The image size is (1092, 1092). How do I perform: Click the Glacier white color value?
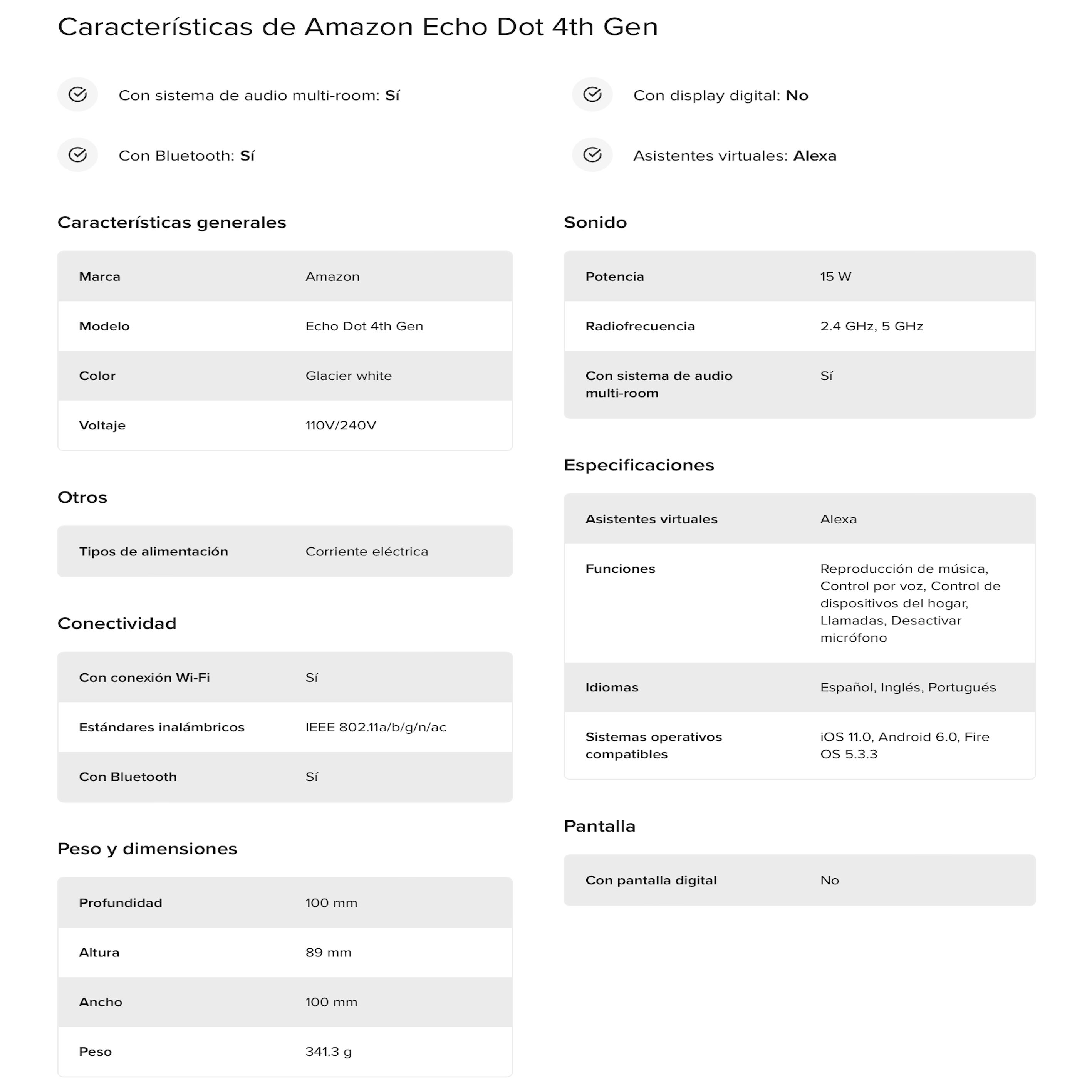[348, 376]
